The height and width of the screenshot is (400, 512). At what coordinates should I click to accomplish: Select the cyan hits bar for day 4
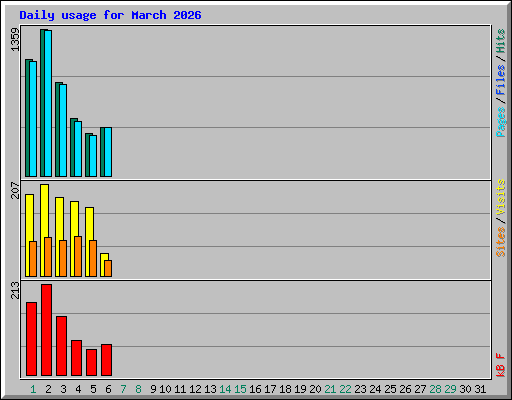coord(78,149)
